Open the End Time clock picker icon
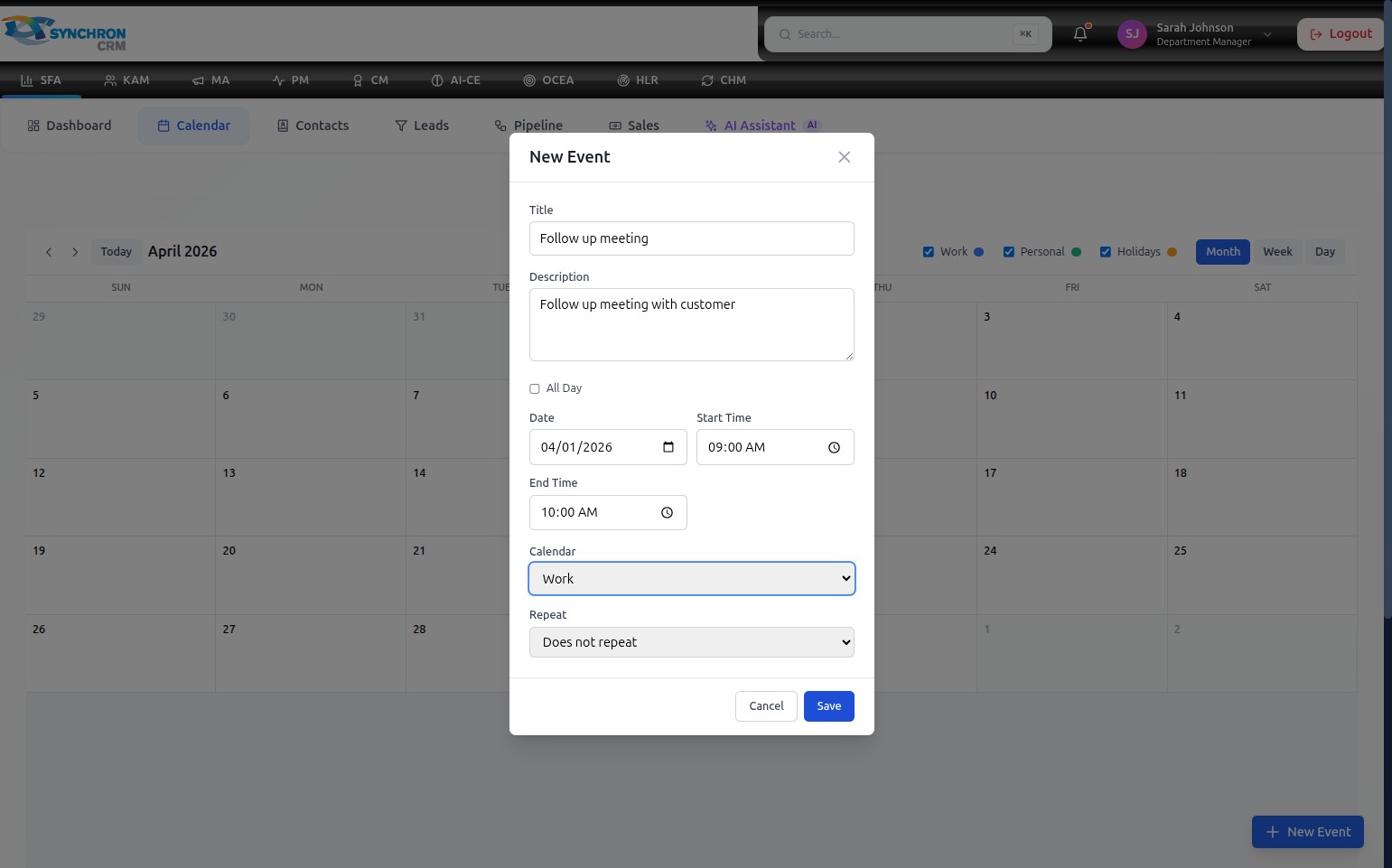This screenshot has height=868, width=1392. (667, 512)
